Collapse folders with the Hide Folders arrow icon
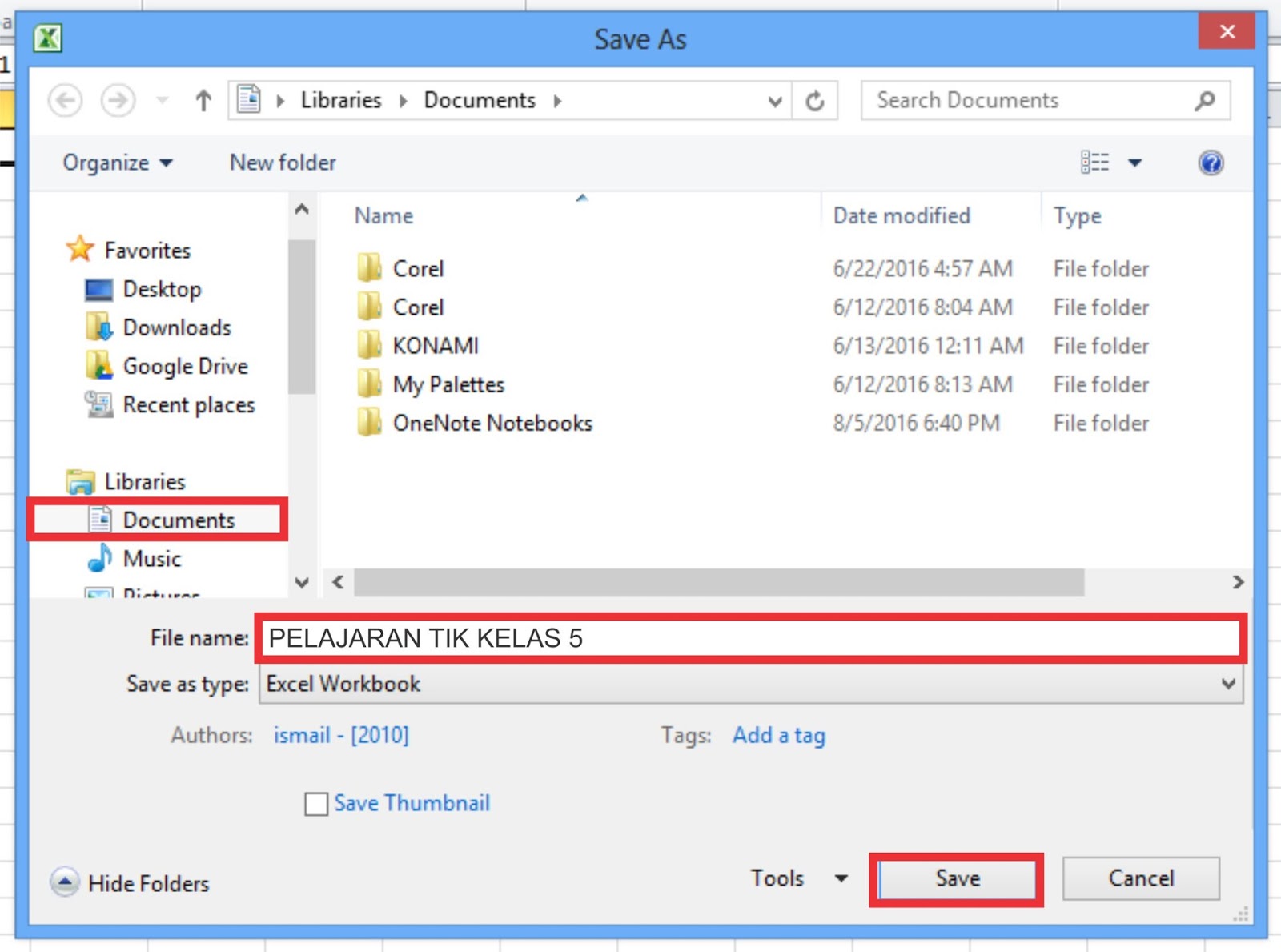The width and height of the screenshot is (1281, 952). coord(64,882)
